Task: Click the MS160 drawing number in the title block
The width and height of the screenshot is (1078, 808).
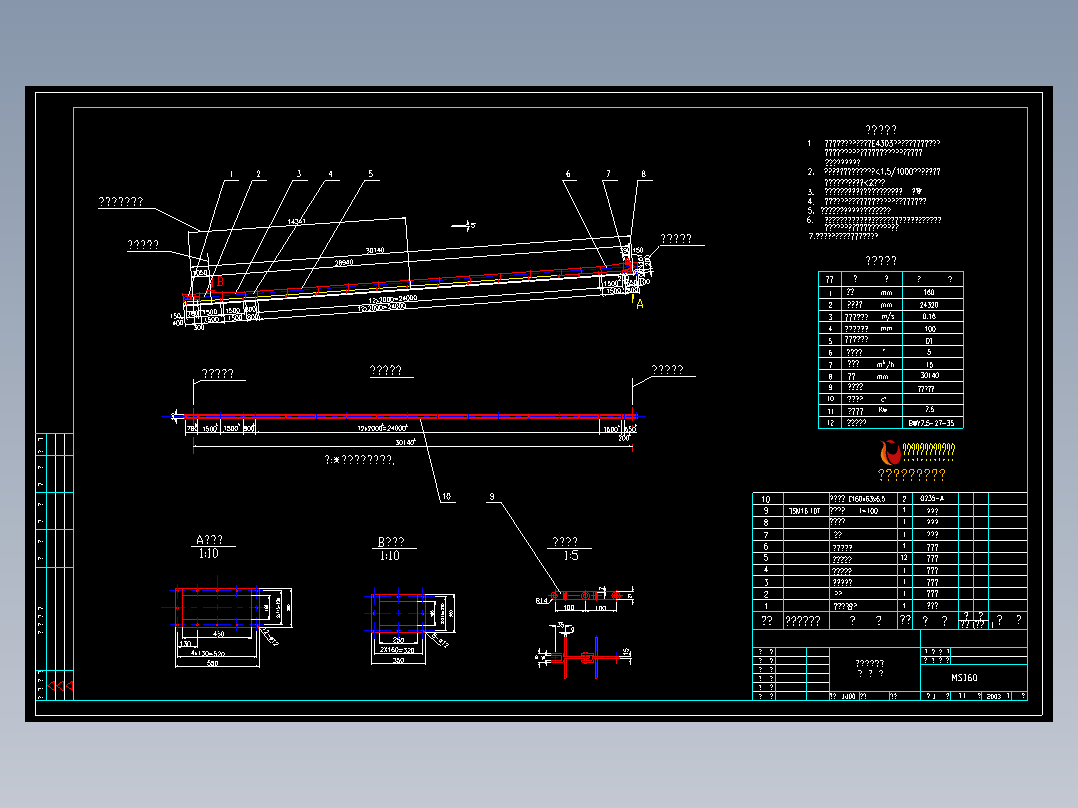Action: pos(964,678)
